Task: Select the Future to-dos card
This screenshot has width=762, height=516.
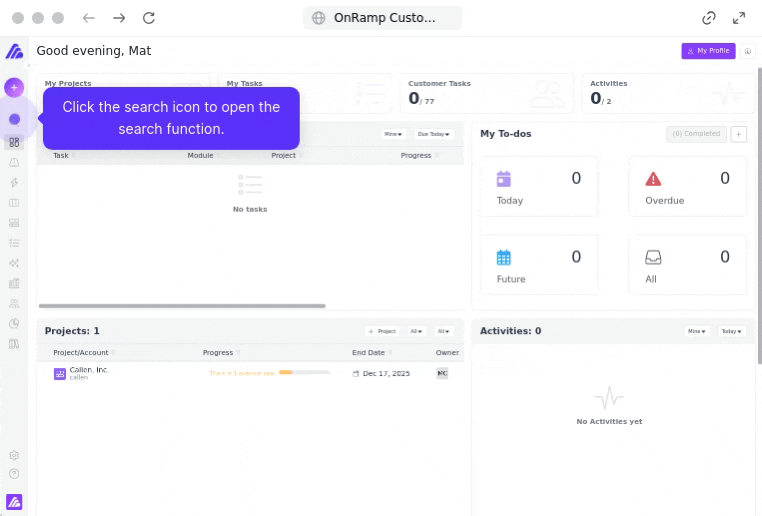Action: tap(539, 266)
